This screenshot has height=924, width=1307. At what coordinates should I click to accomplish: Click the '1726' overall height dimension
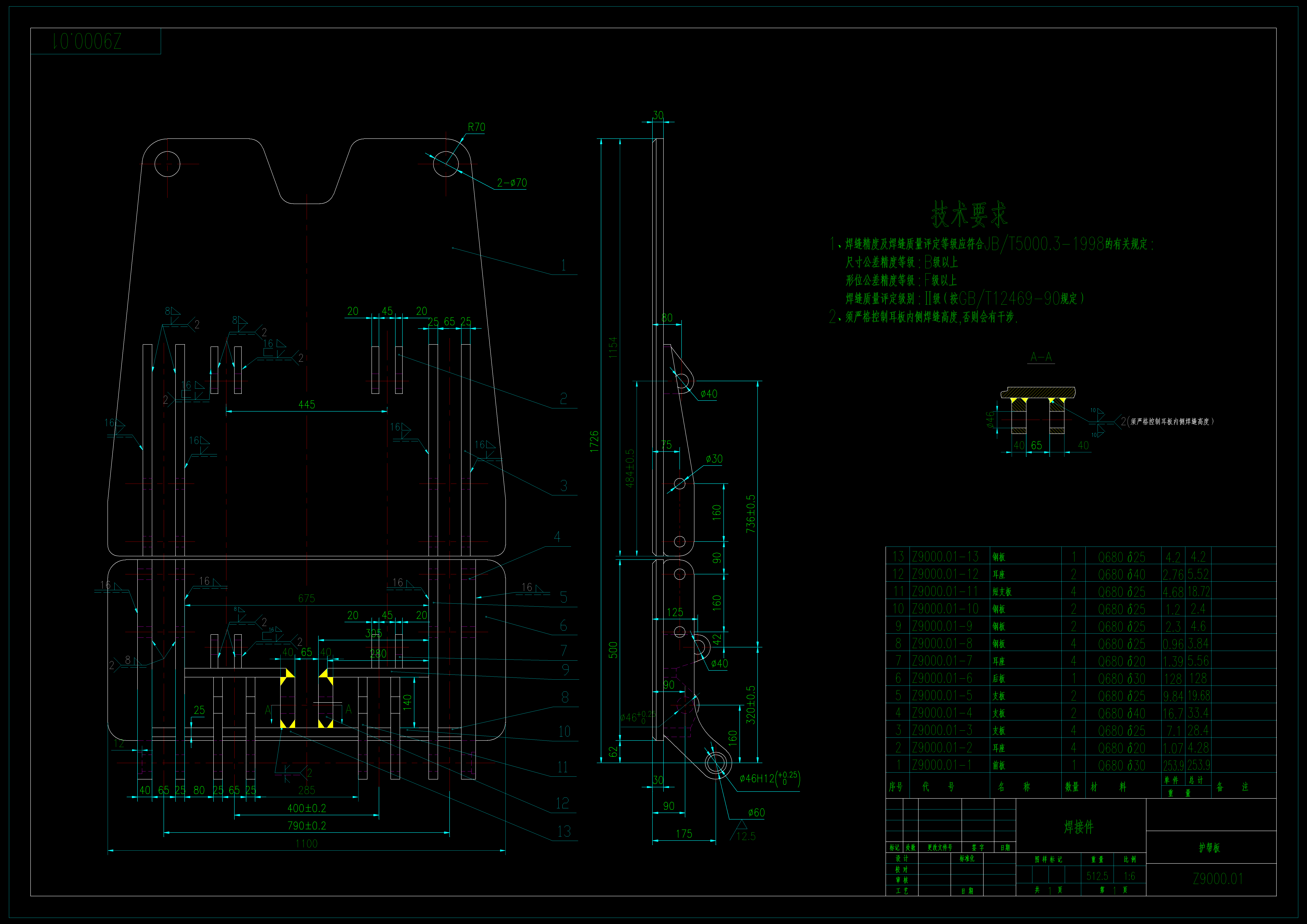tap(594, 442)
